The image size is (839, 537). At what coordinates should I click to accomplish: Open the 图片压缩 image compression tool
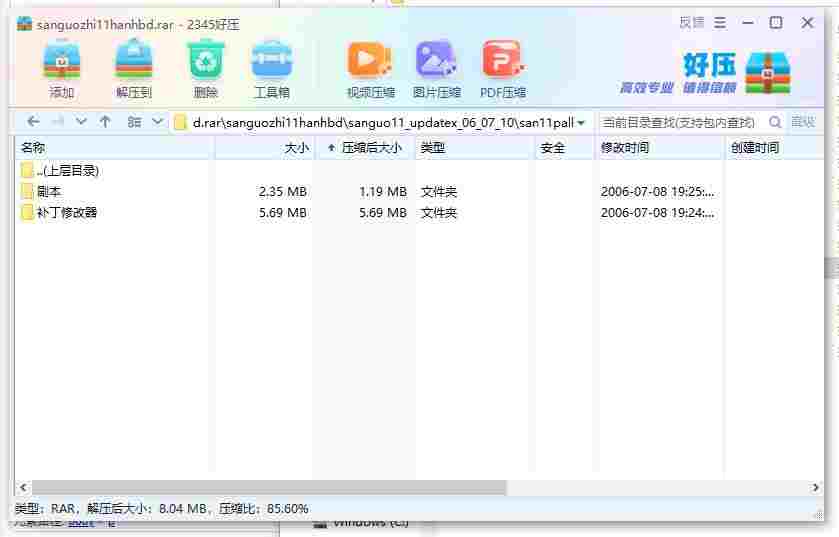[x=437, y=70]
